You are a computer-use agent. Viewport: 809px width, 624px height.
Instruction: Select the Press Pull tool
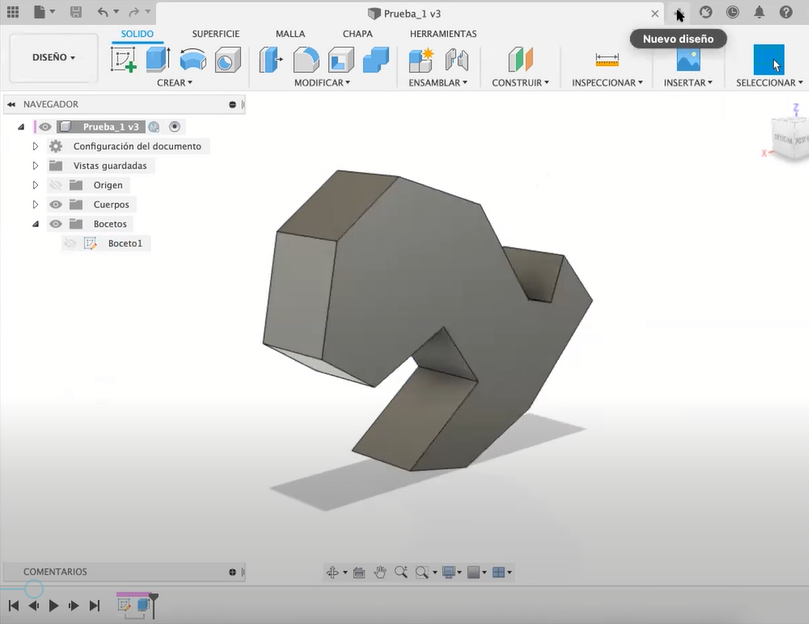point(271,59)
